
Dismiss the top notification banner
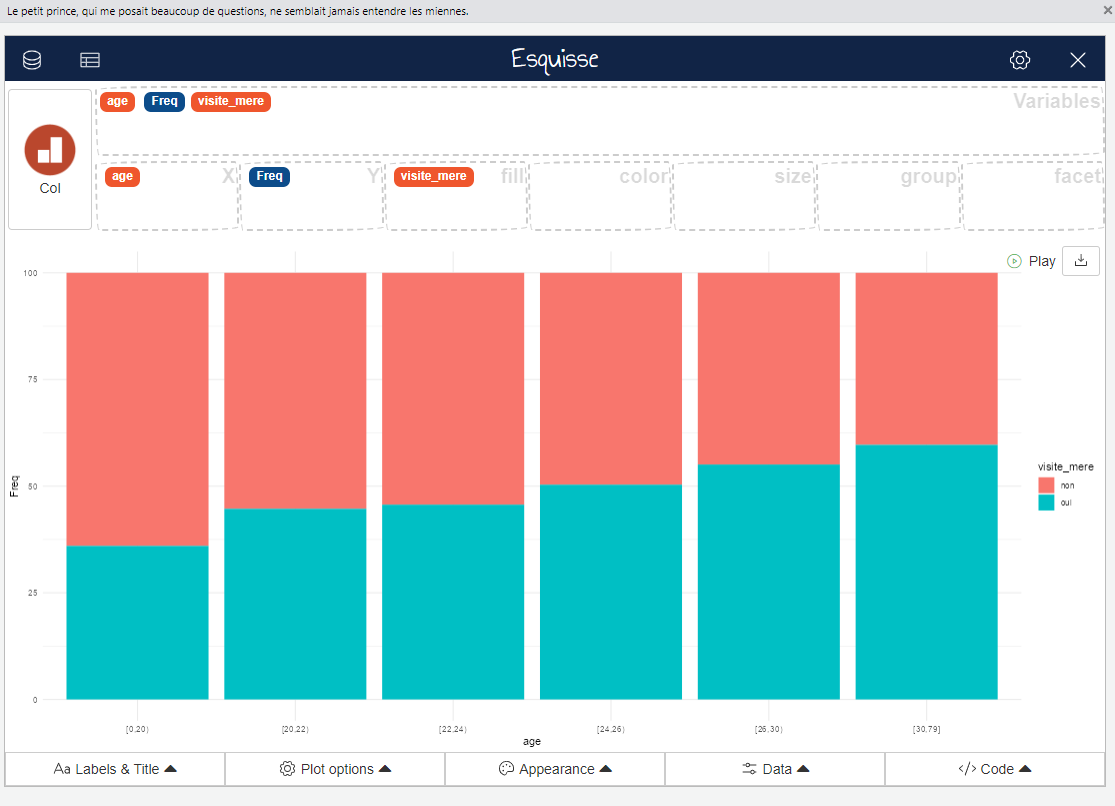1107,10
